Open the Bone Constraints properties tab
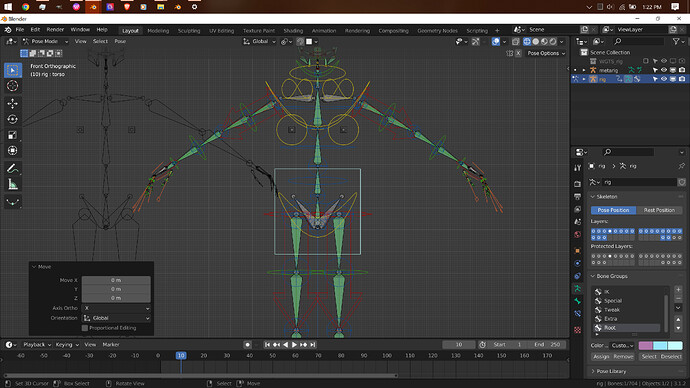 click(x=578, y=314)
